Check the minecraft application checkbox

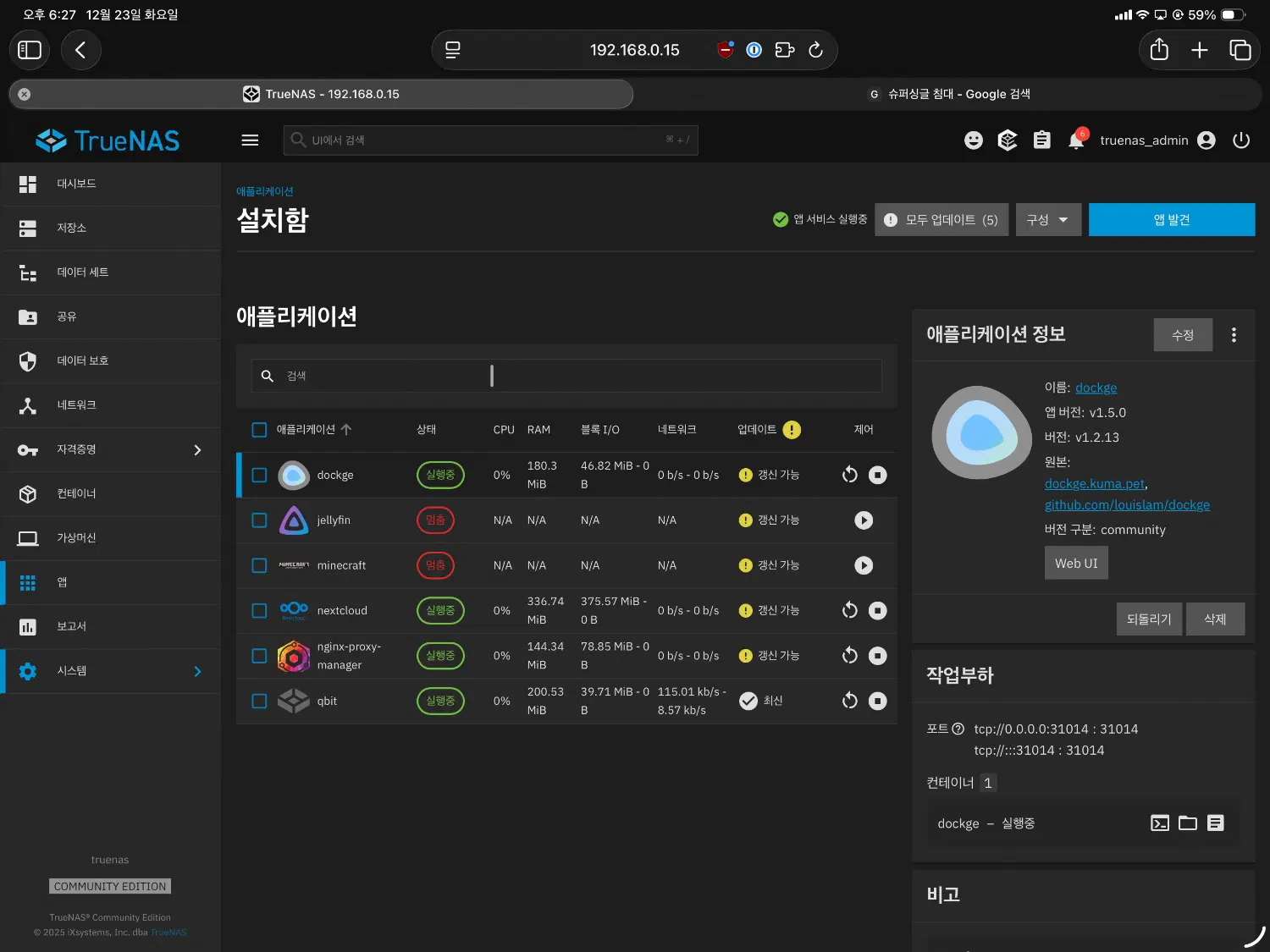click(260, 565)
